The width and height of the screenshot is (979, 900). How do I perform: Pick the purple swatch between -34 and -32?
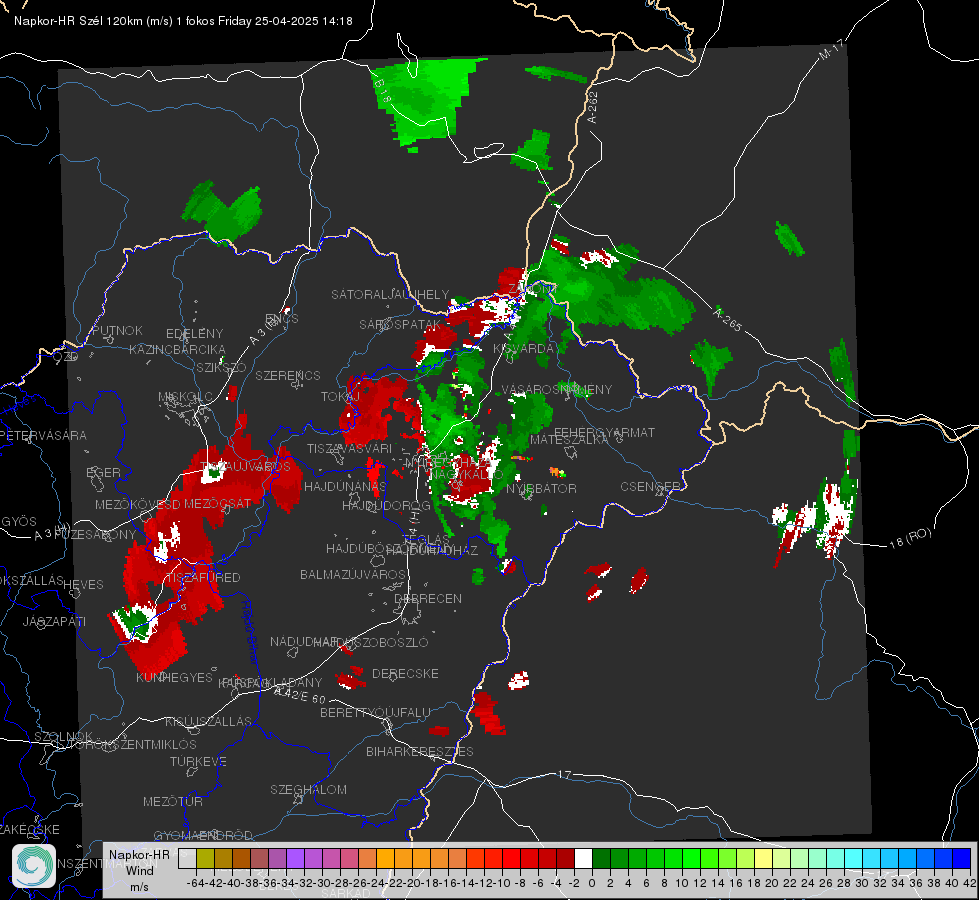[x=295, y=858]
